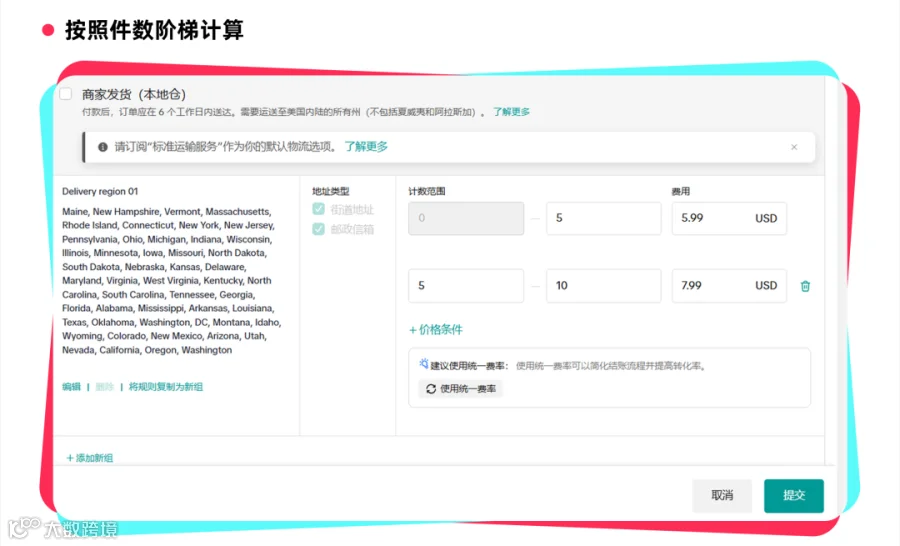This screenshot has width=900, height=546.
Task: Click the 按照件数阶梯计算 title text
Action: tap(154, 30)
